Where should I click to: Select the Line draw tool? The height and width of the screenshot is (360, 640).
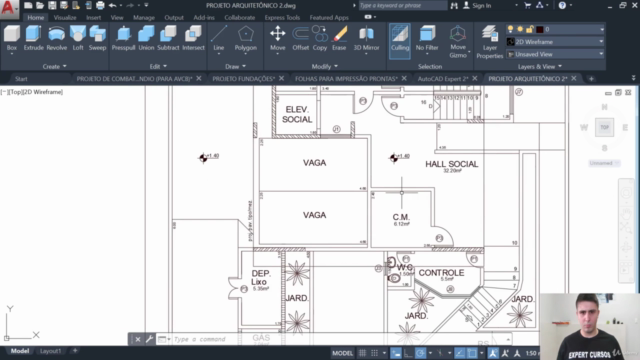click(219, 39)
